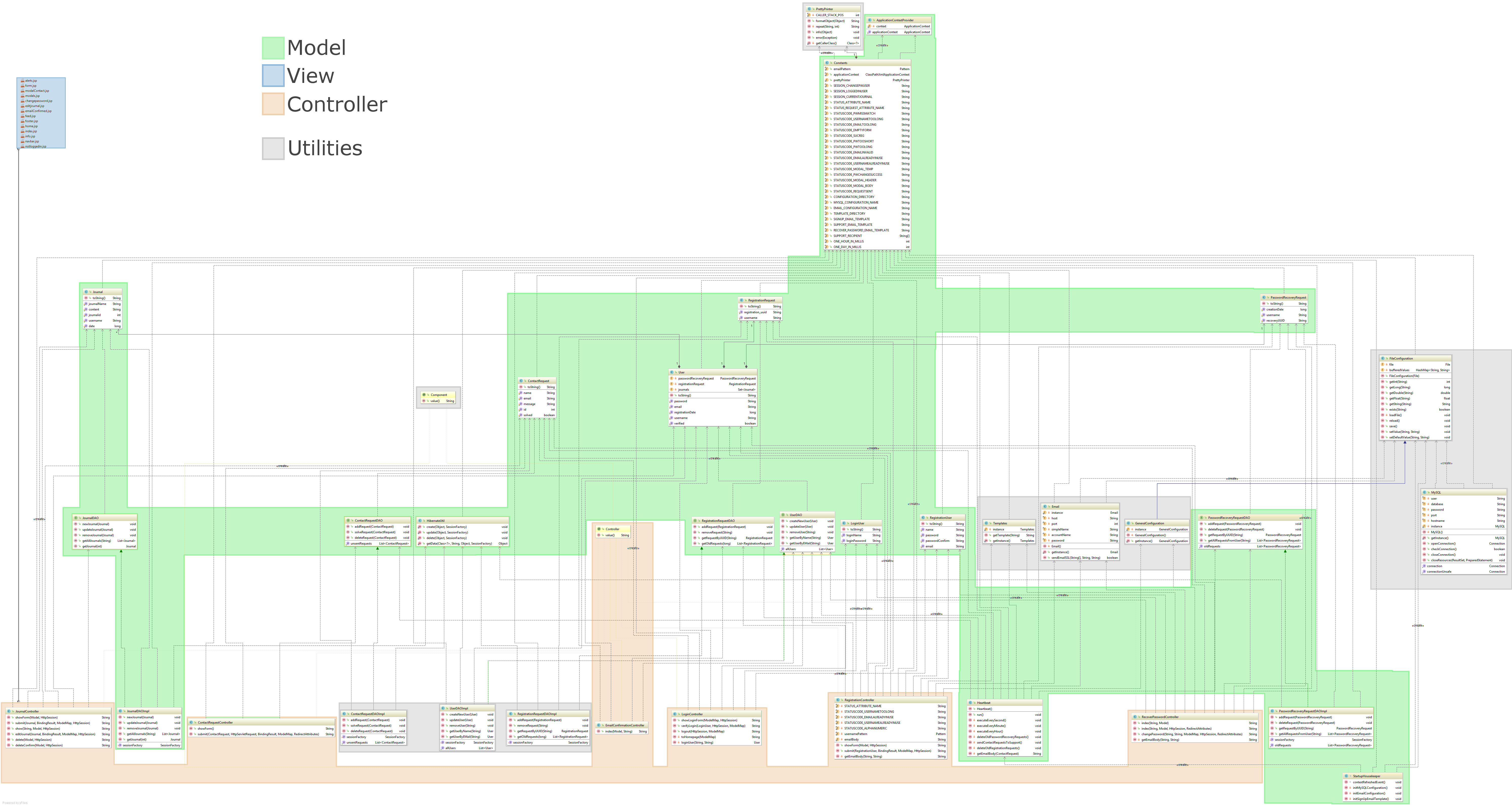
Task: Click the class icon on the PrettyPrinter header
Action: point(809,9)
